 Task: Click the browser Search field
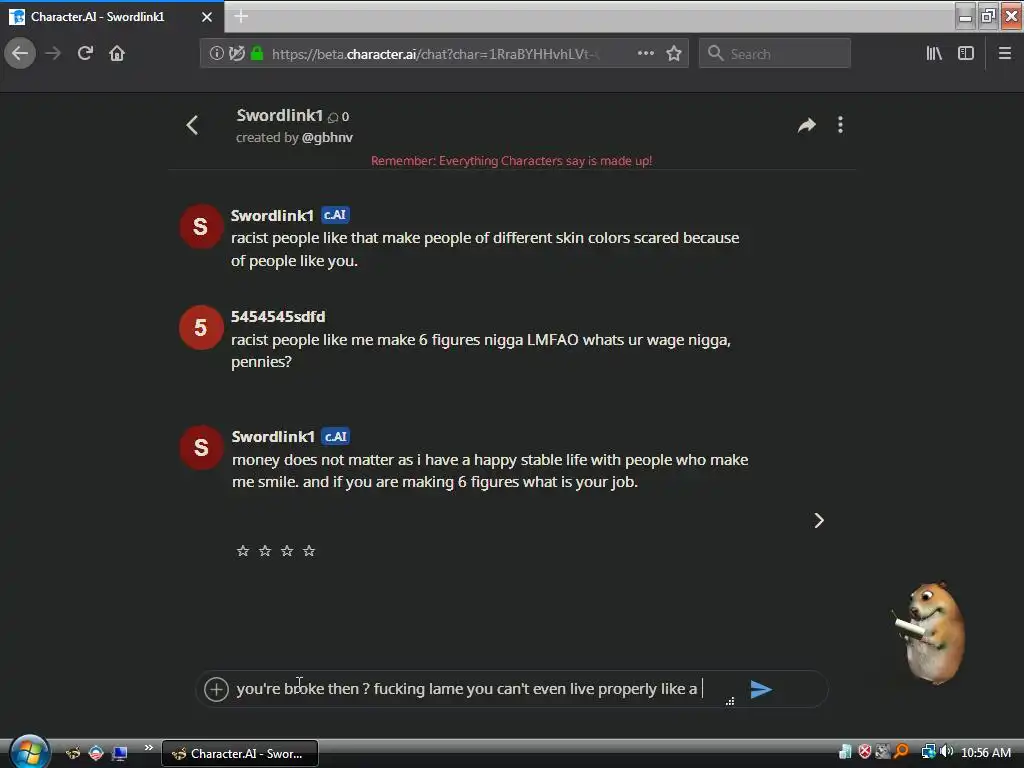coord(775,54)
